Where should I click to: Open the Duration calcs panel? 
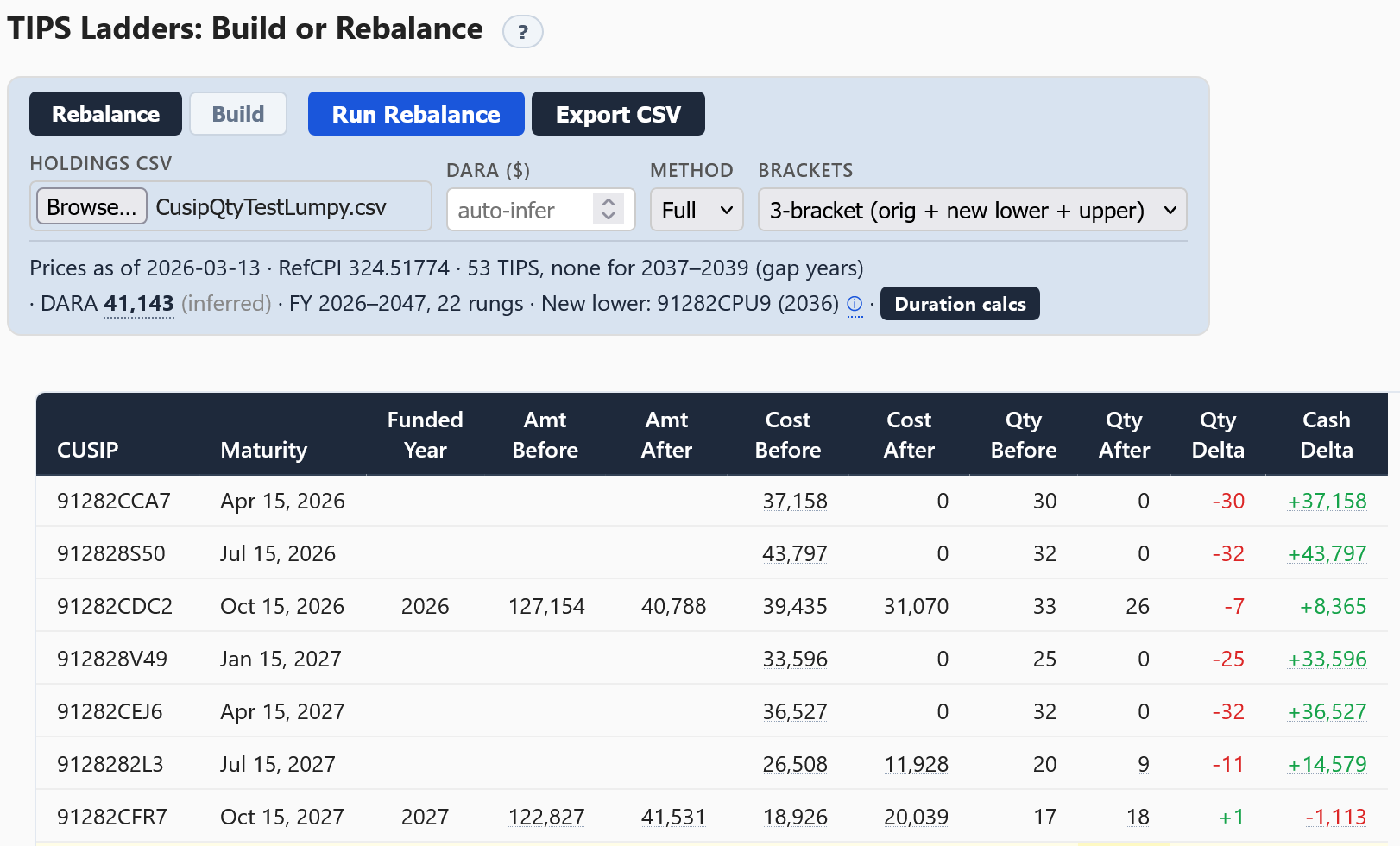click(960, 304)
